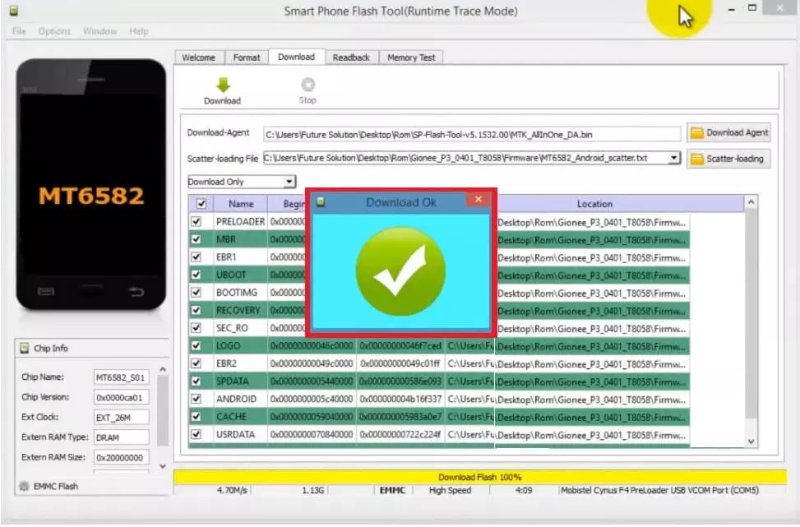Select the CACHE row name

[231, 417]
